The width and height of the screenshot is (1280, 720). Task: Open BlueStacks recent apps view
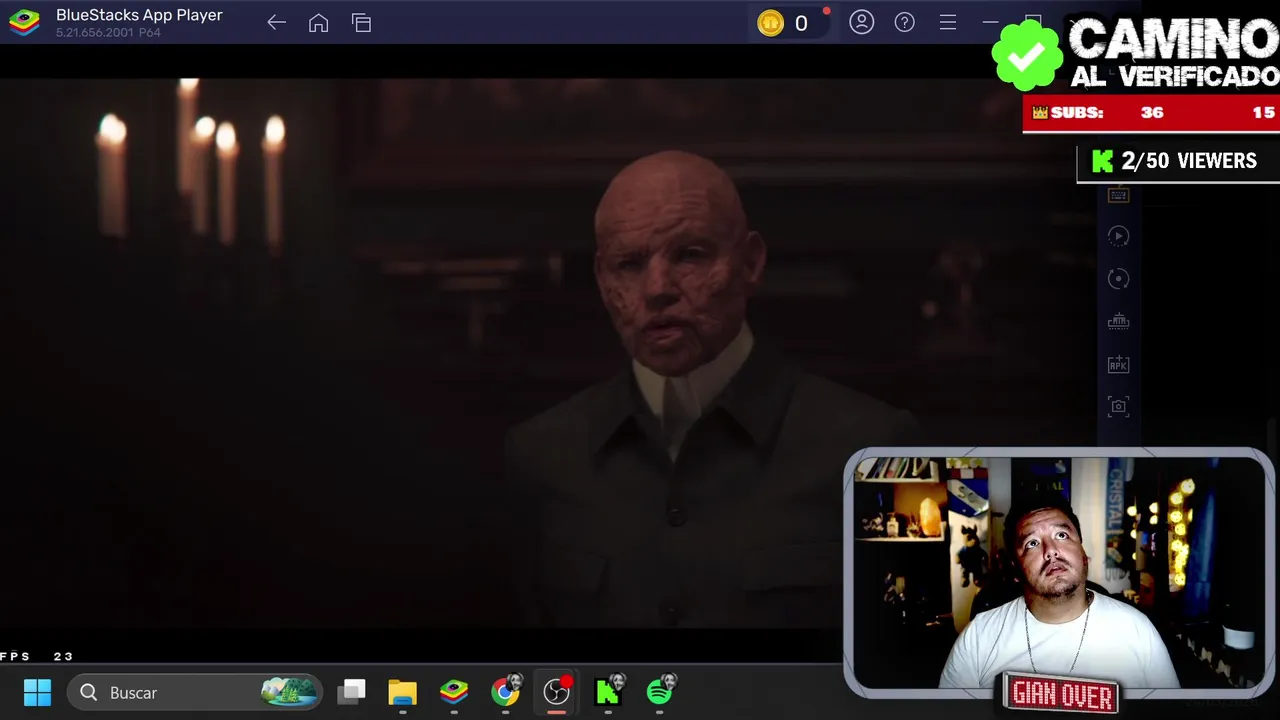pos(362,23)
